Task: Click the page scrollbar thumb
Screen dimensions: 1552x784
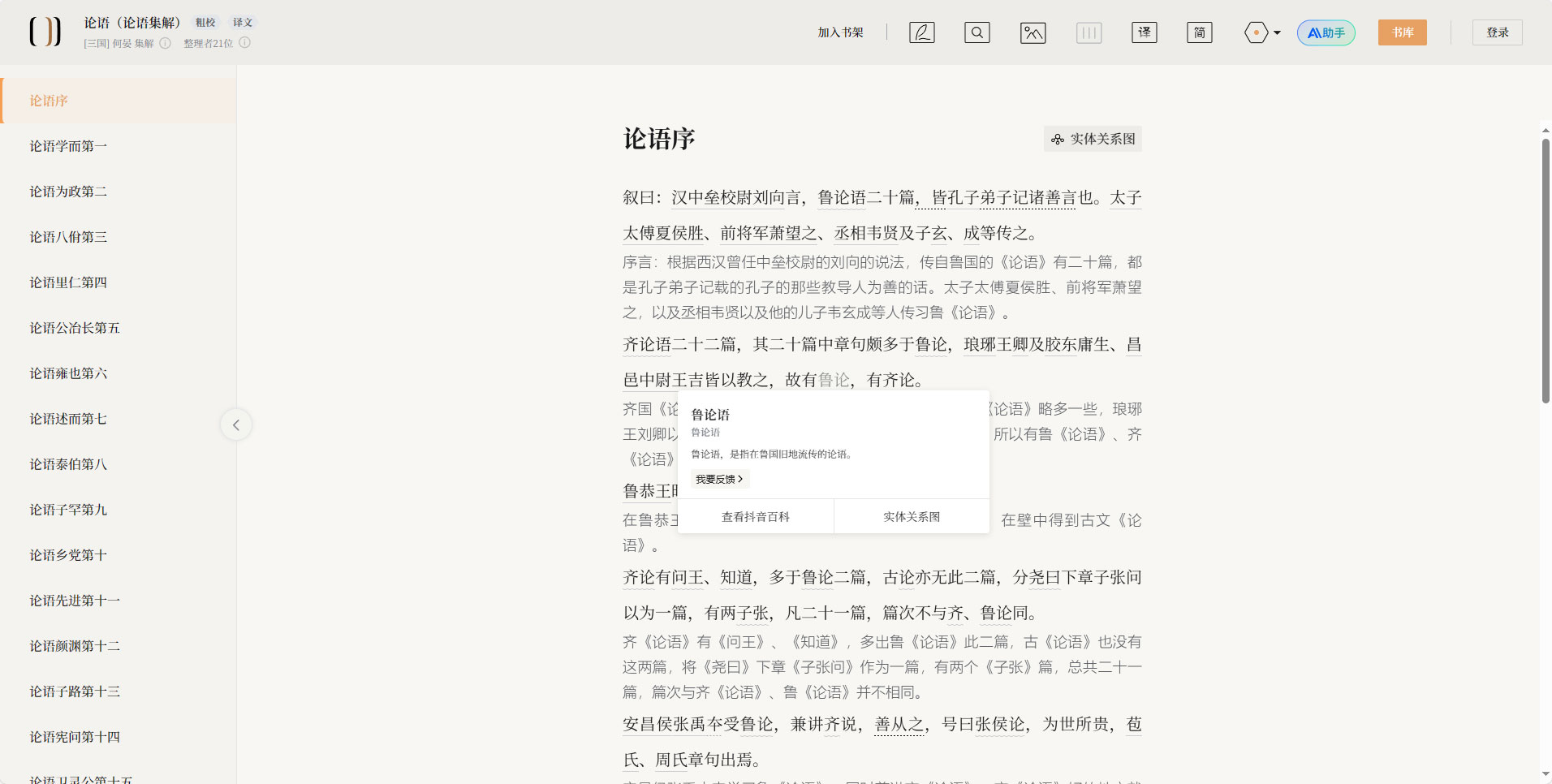Action: pyautogui.click(x=1546, y=270)
